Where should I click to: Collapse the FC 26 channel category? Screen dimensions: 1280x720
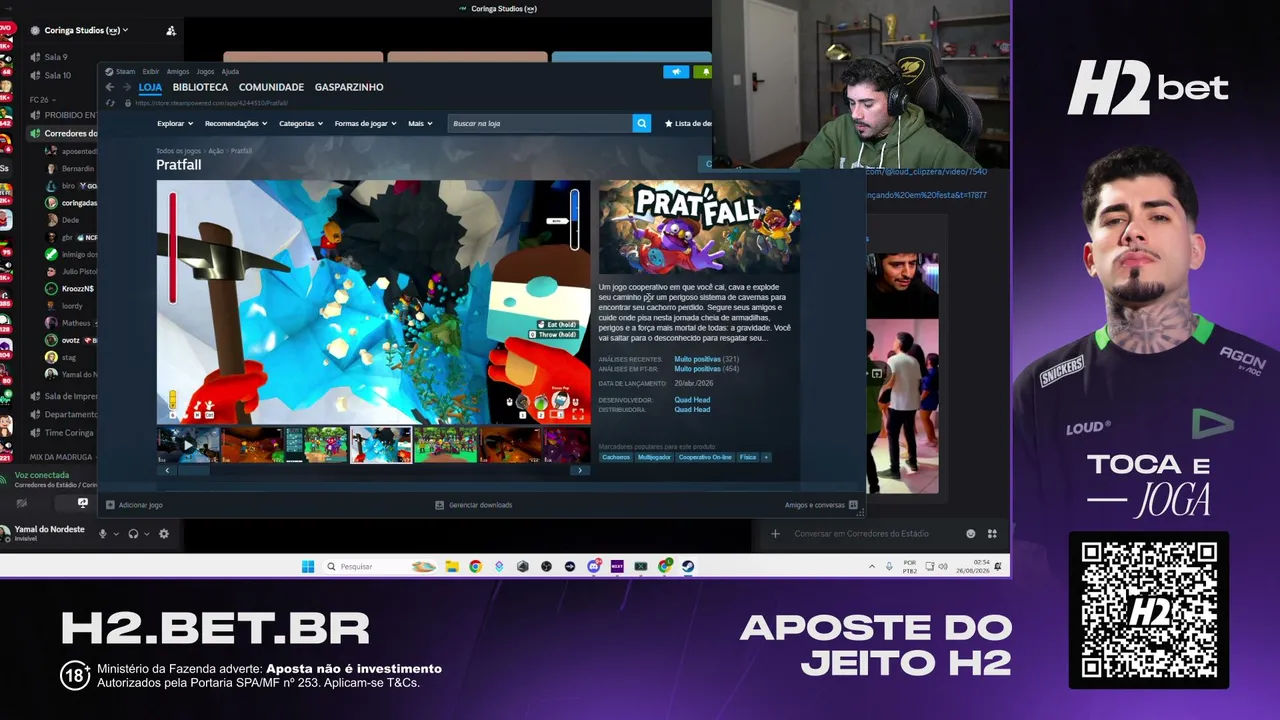42,100
